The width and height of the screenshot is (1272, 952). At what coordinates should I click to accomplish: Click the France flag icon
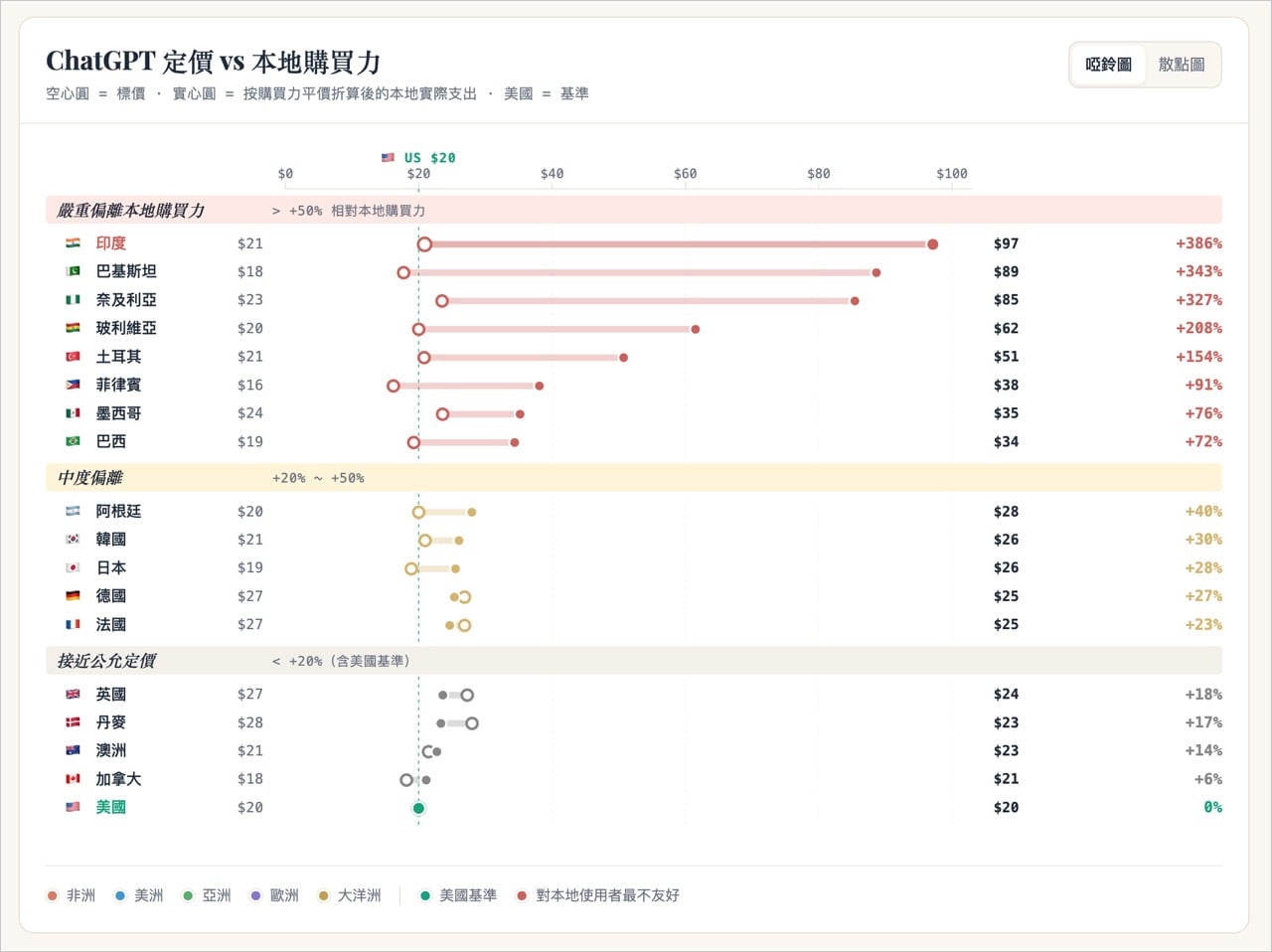(x=73, y=624)
